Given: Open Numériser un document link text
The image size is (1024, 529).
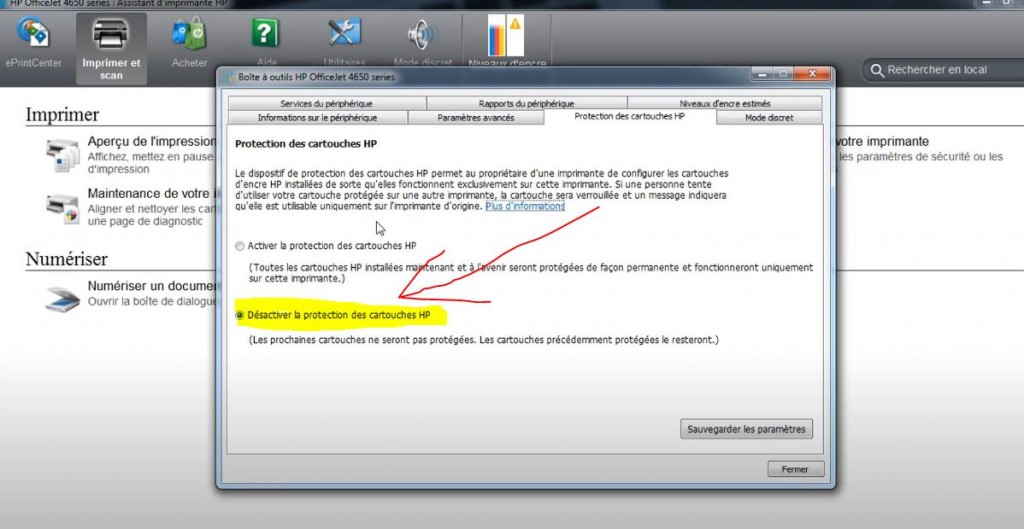Looking at the screenshot, I should coord(152,286).
